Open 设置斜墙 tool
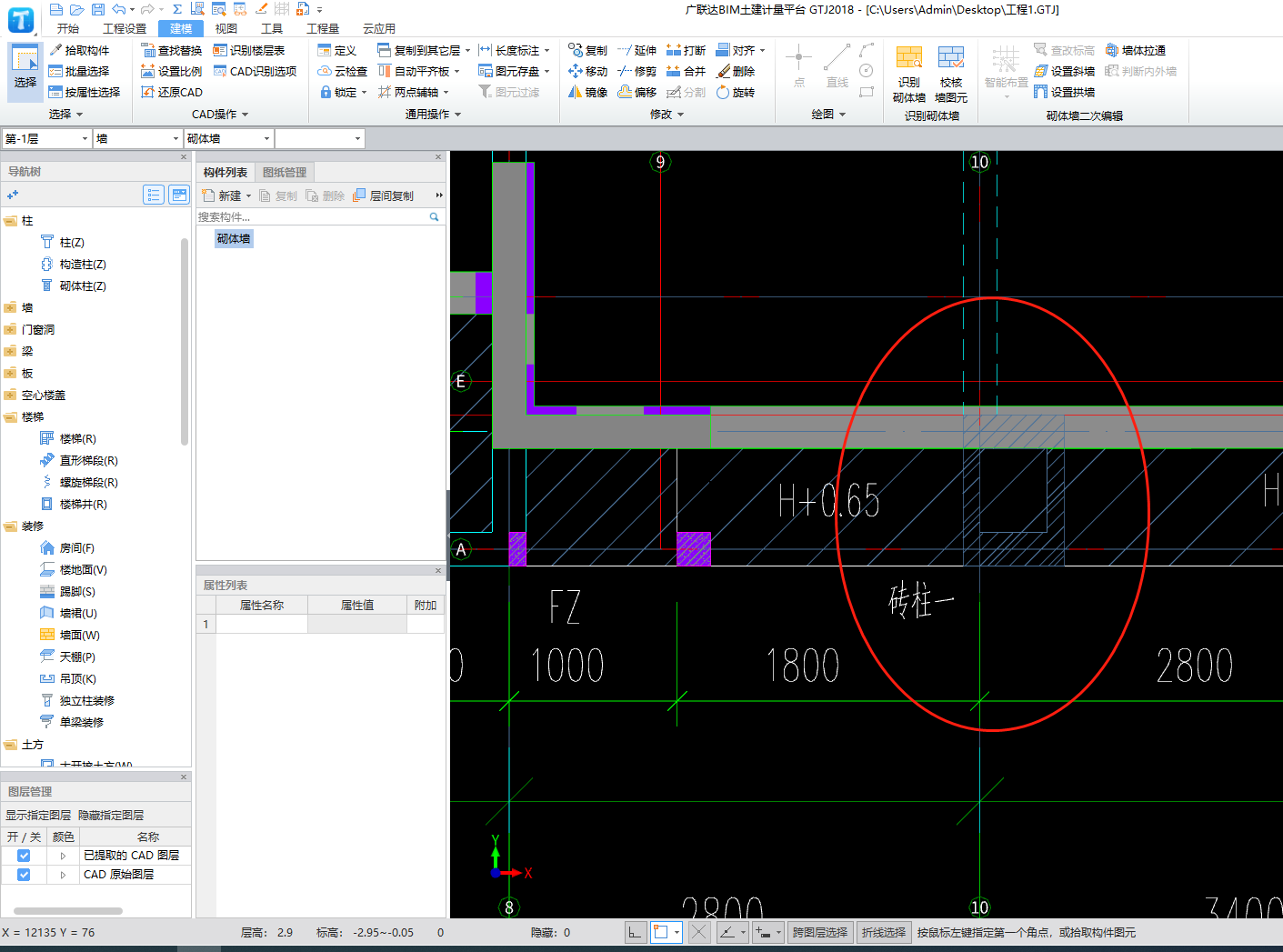Viewport: 1283px width, 952px height. [x=1064, y=71]
